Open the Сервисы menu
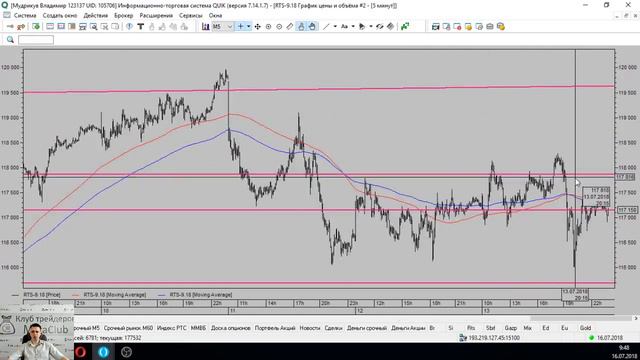 pos(191,16)
